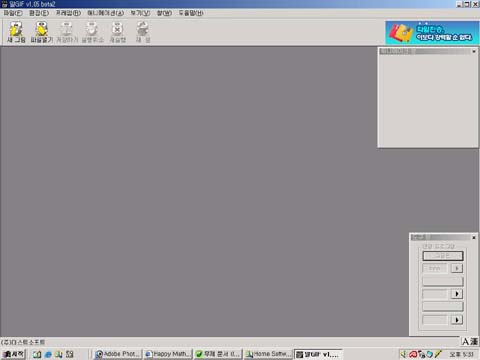Viewport: 480px width, 360px height.
Task: Click the red tray icon
Action: 413,354
